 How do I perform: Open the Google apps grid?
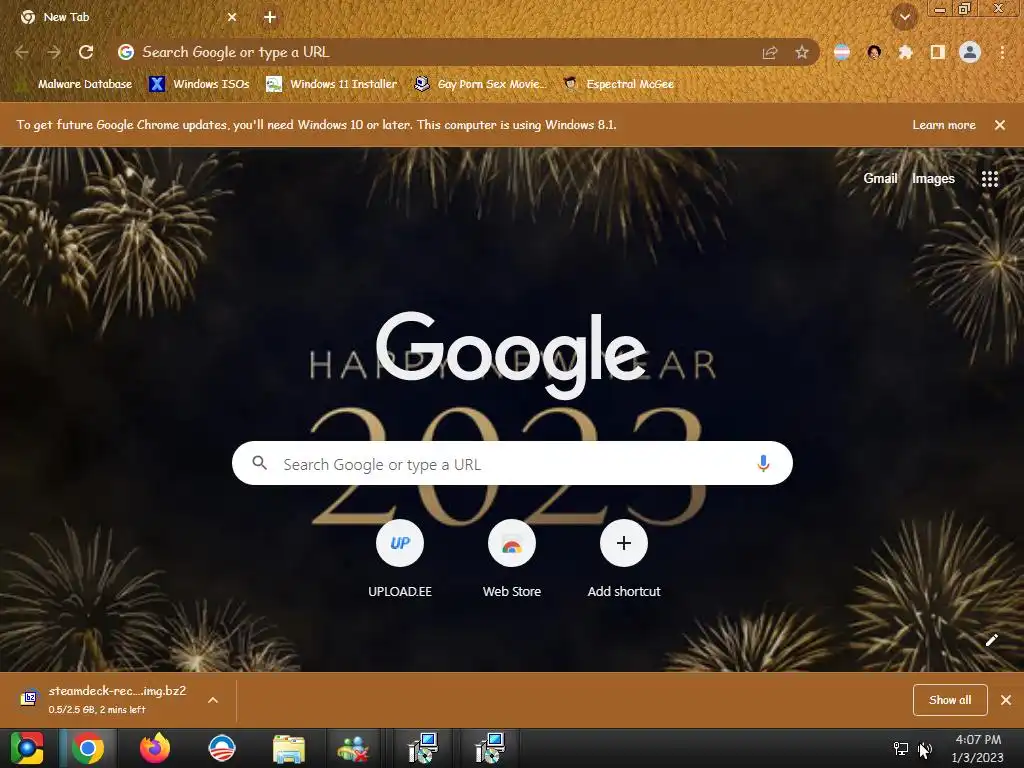990,179
